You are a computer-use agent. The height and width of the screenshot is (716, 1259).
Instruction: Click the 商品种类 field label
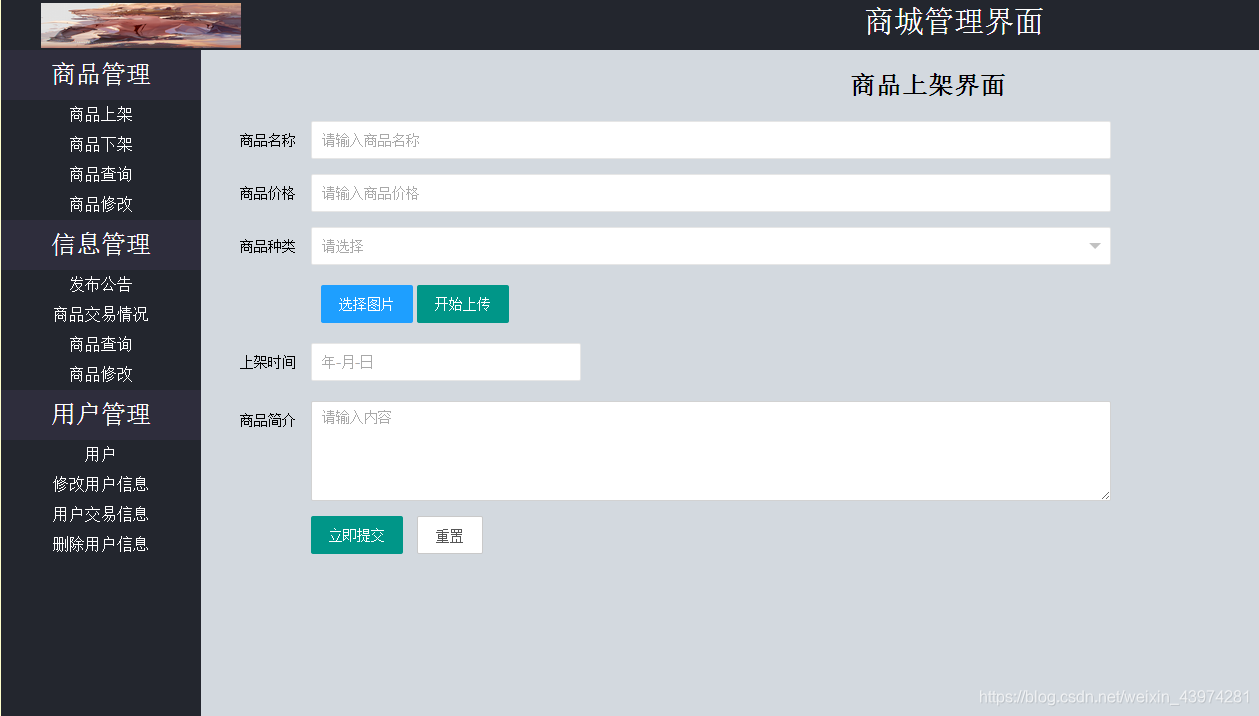267,247
